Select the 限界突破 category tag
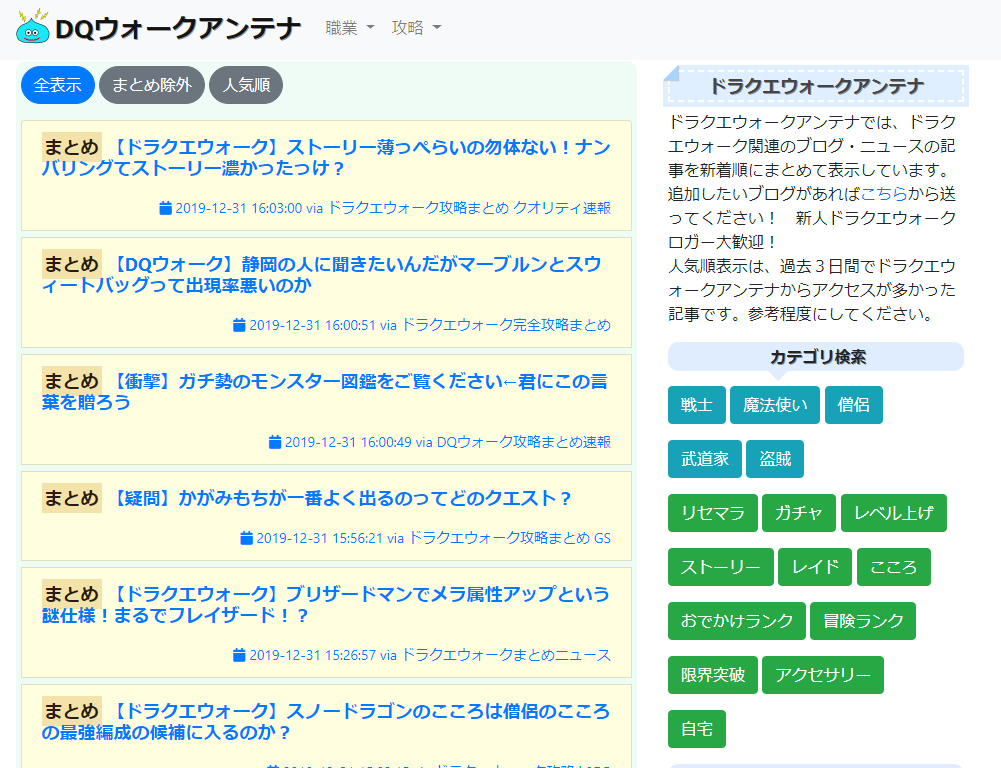1001x768 pixels. click(x=713, y=675)
